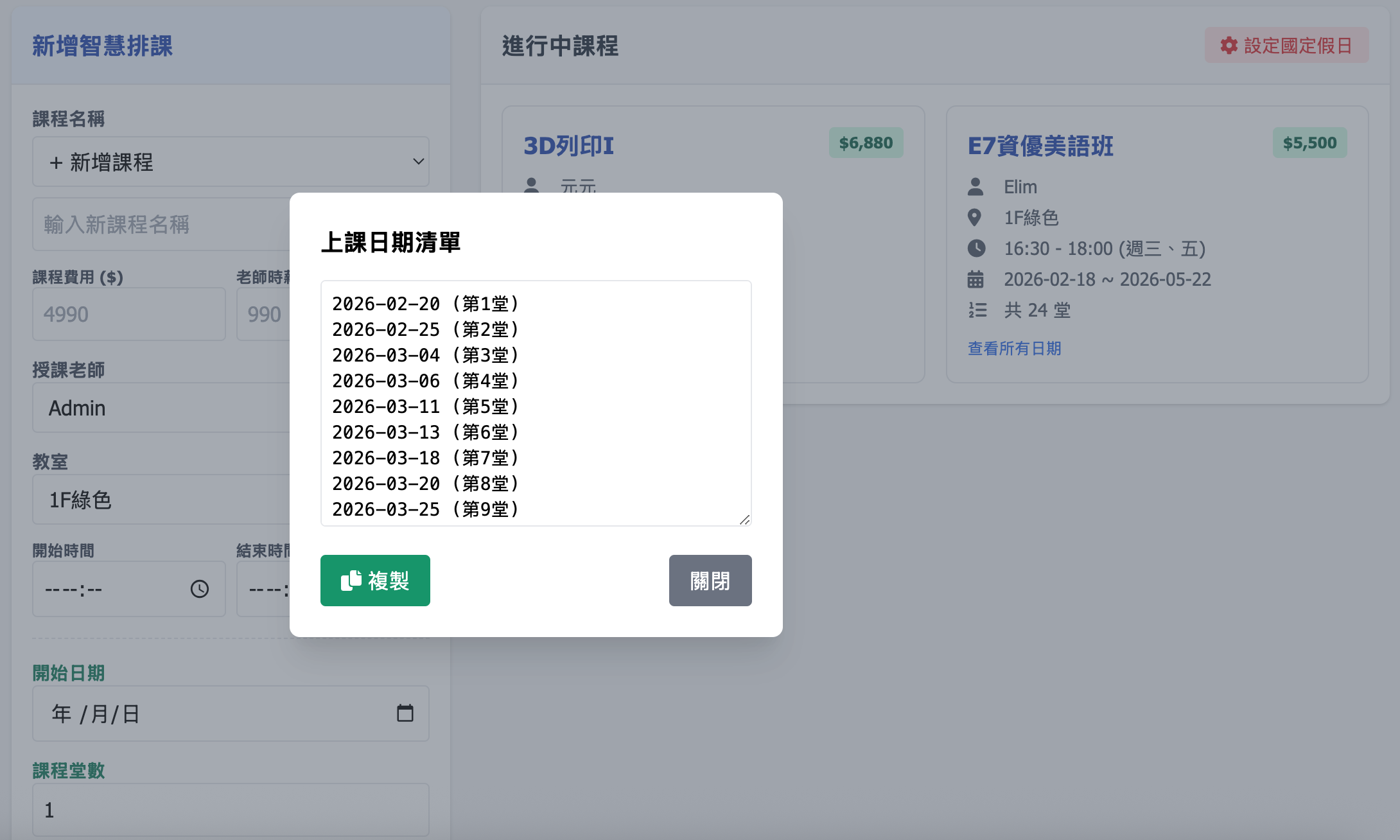1400x840 pixels.
Task: Click the list icon beside 共 24 堂
Action: [977, 310]
